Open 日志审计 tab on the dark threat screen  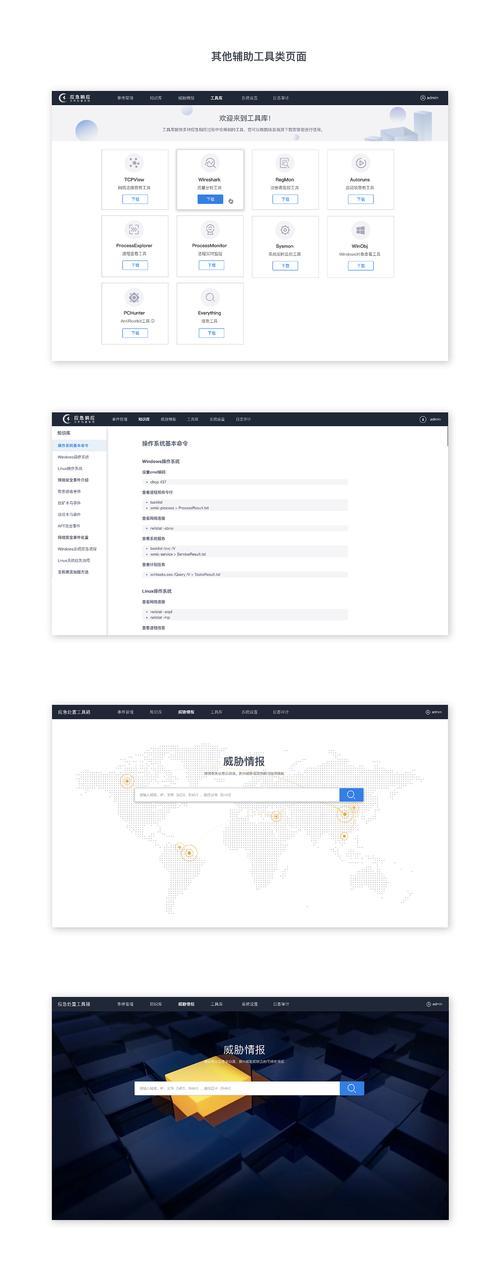tap(280, 1003)
